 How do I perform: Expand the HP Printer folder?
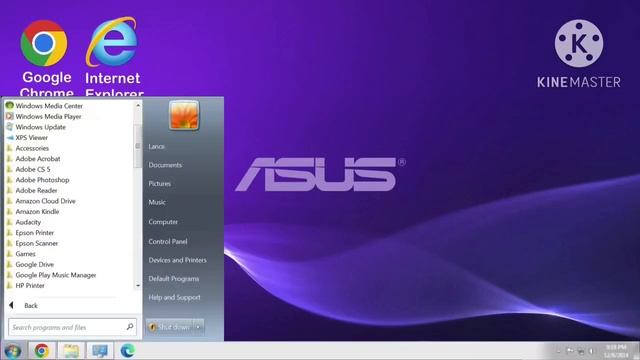(26, 286)
